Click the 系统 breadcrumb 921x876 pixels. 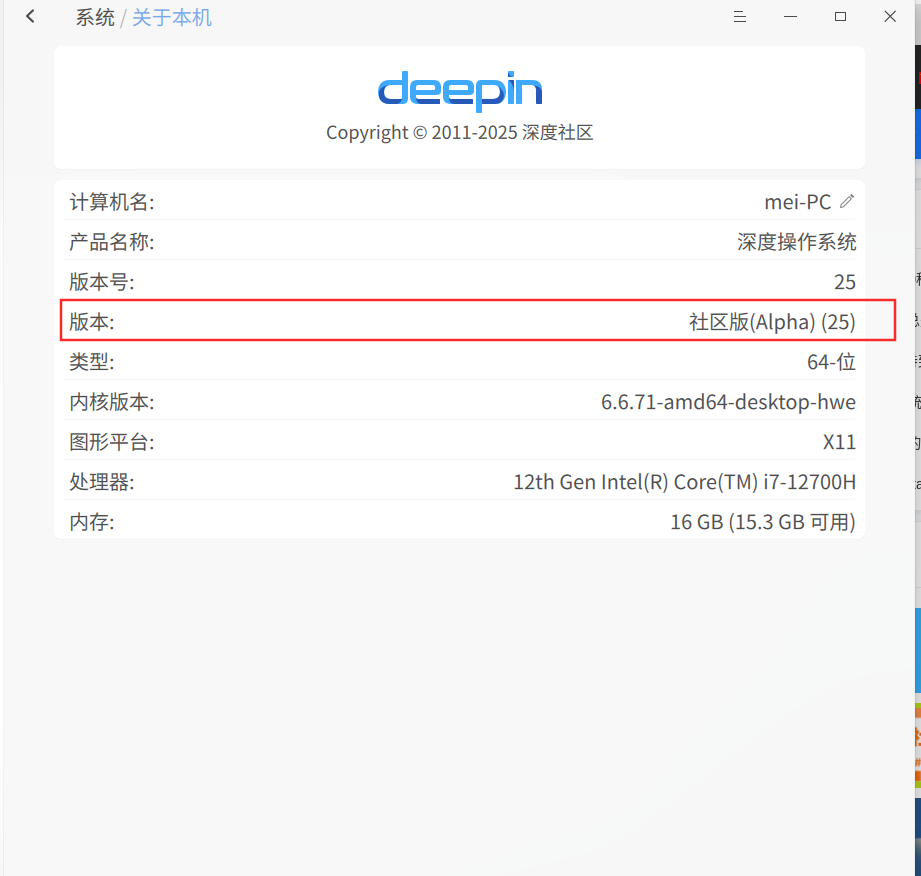point(95,18)
